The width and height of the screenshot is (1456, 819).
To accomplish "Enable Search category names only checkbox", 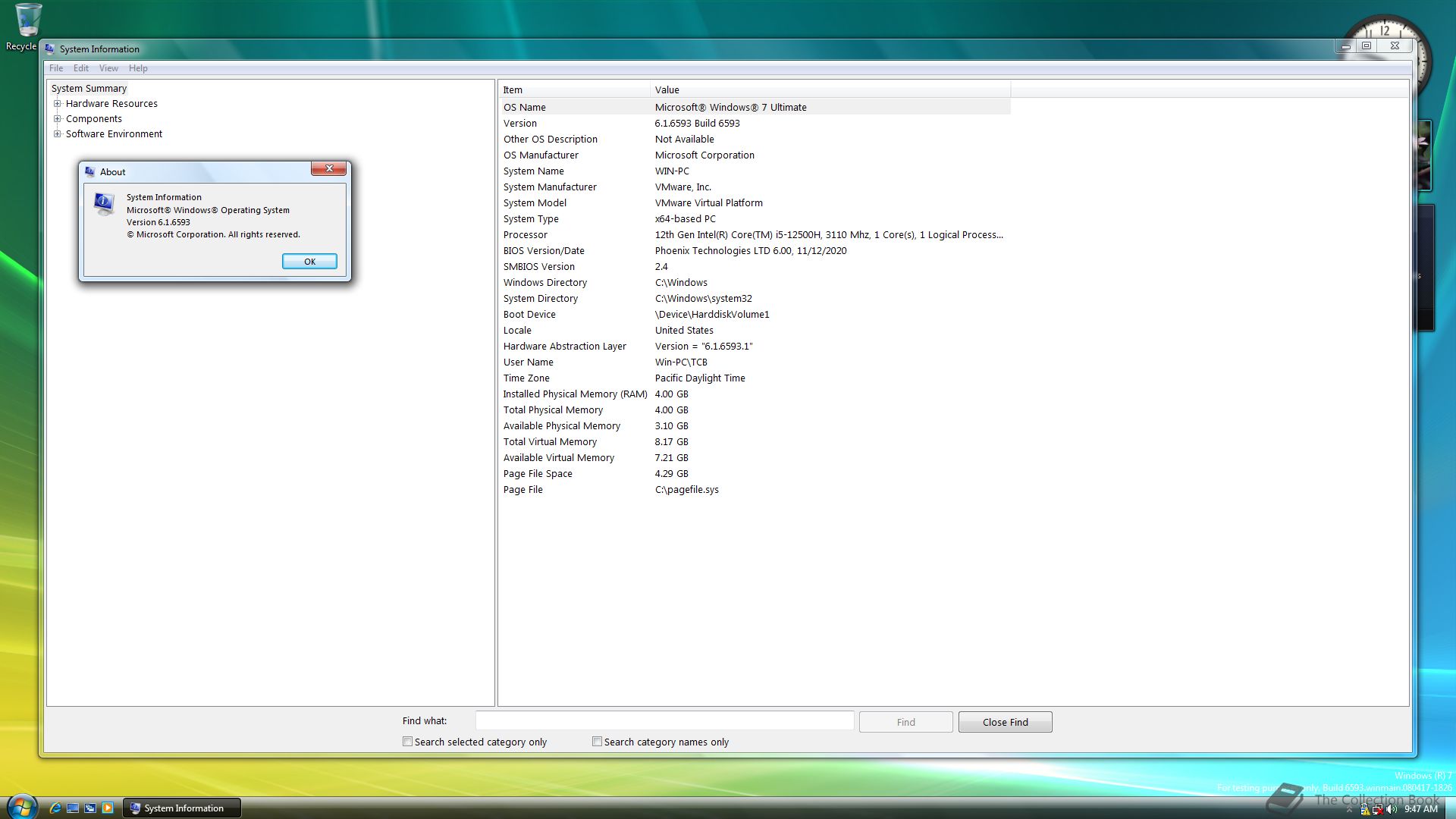I will [597, 742].
